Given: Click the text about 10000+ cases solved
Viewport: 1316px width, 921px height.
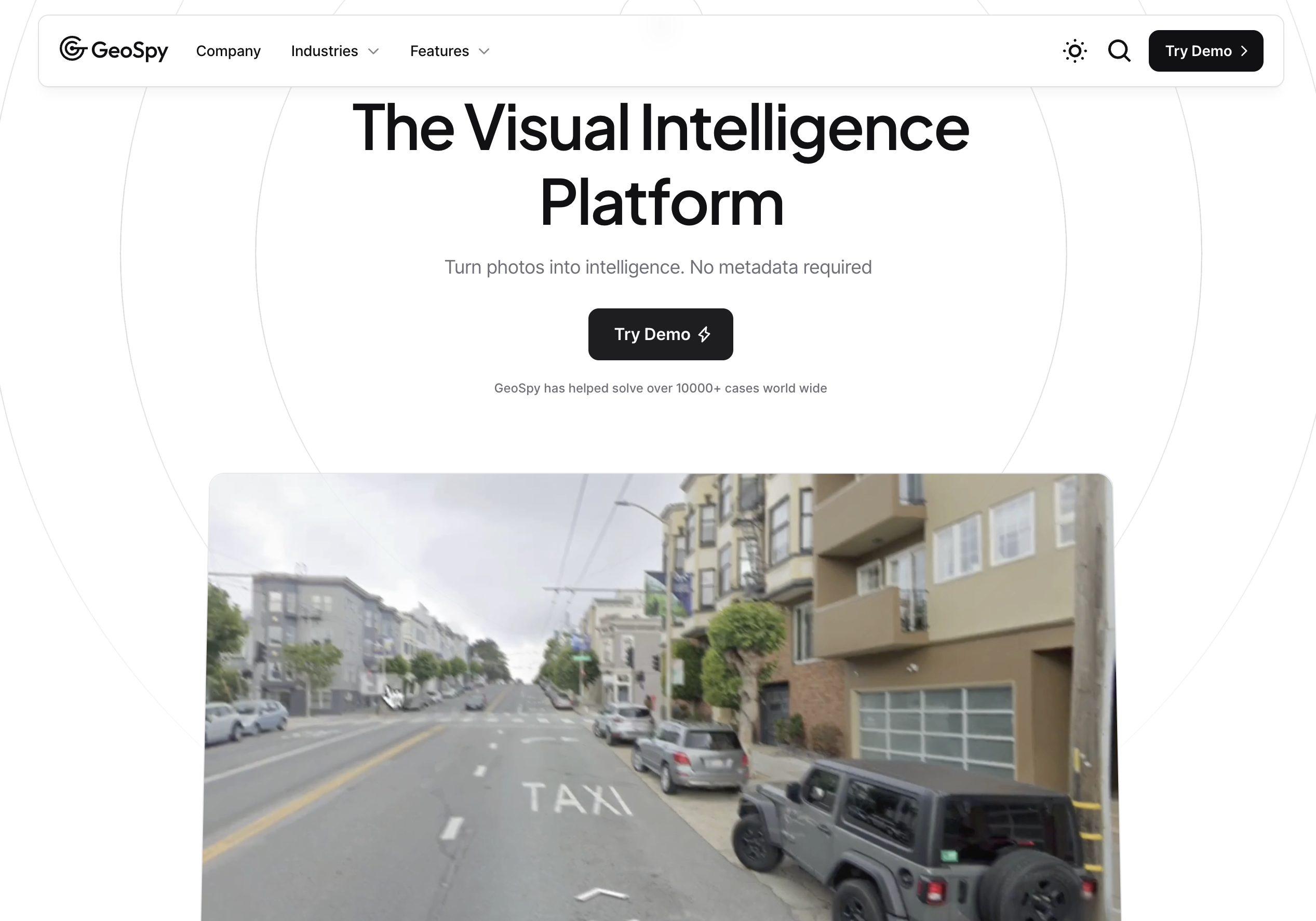Looking at the screenshot, I should tap(660, 388).
